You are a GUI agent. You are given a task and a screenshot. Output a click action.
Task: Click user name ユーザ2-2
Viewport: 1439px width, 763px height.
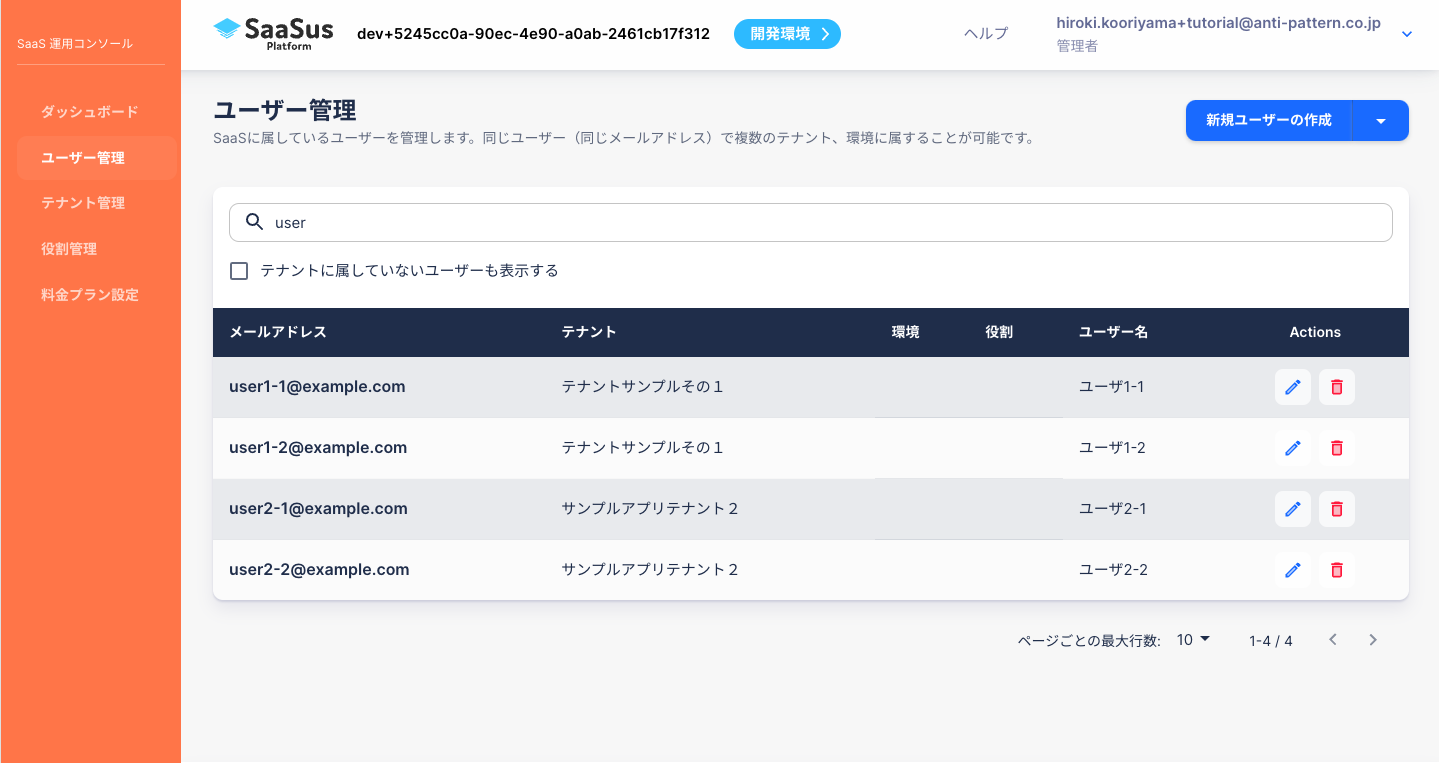pyautogui.click(x=1113, y=570)
